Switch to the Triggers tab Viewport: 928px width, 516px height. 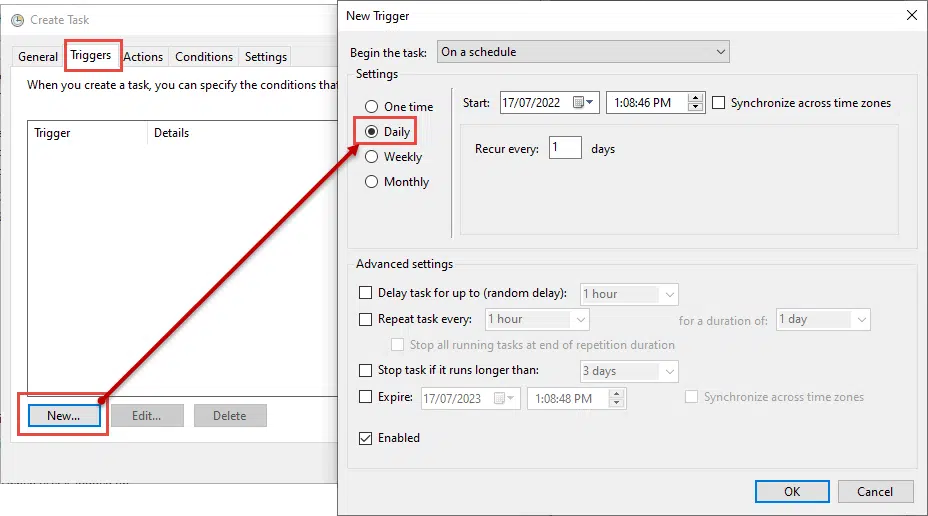click(91, 55)
